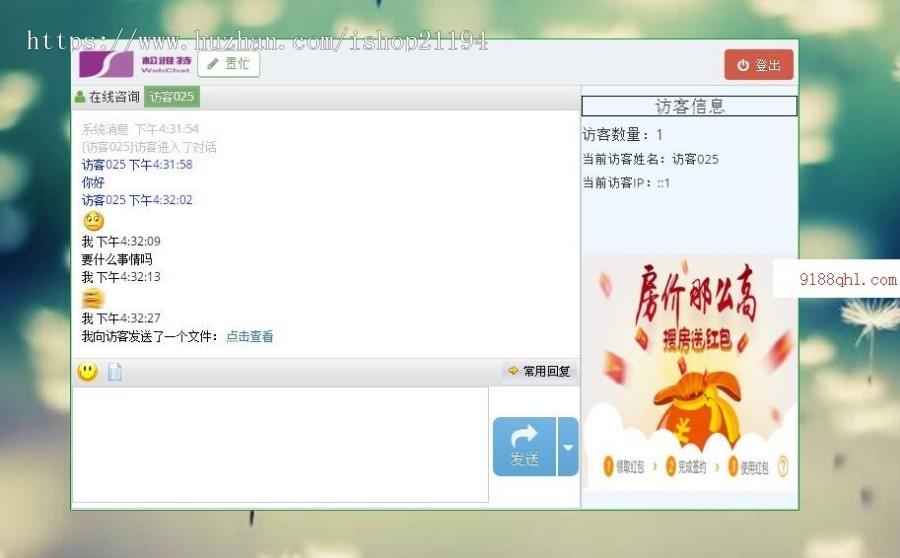Click the 领取红包 step in banner
Screen dimensions: 900x558
(x=624, y=467)
